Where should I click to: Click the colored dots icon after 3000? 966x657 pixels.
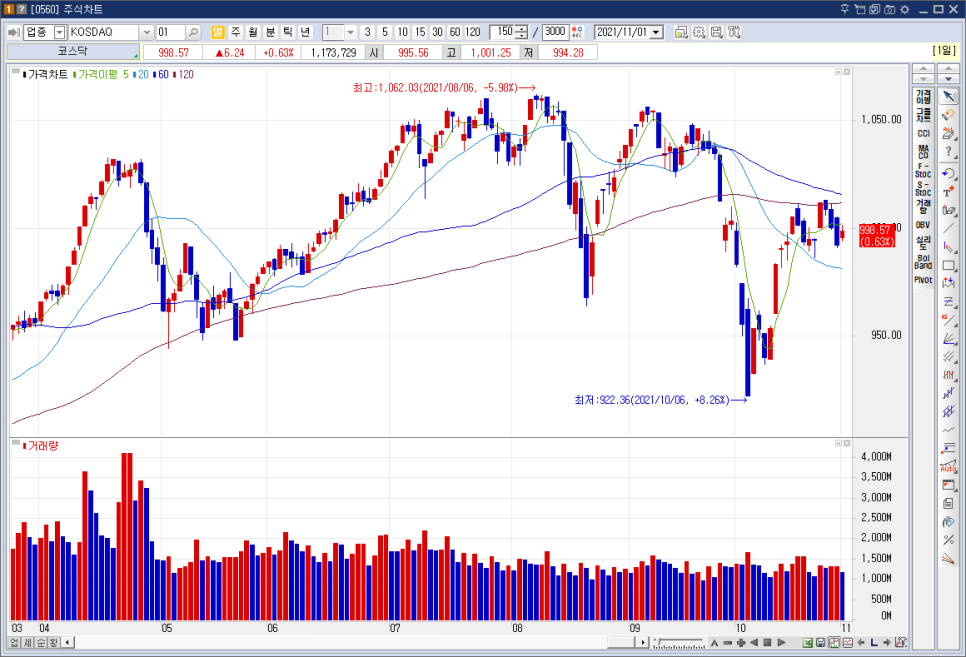pos(577,32)
